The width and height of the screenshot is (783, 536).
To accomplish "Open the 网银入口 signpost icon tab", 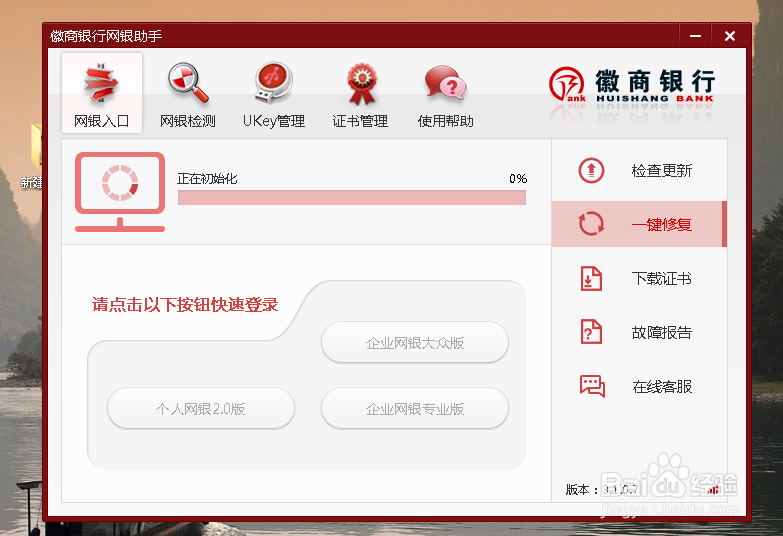I will [x=101, y=83].
